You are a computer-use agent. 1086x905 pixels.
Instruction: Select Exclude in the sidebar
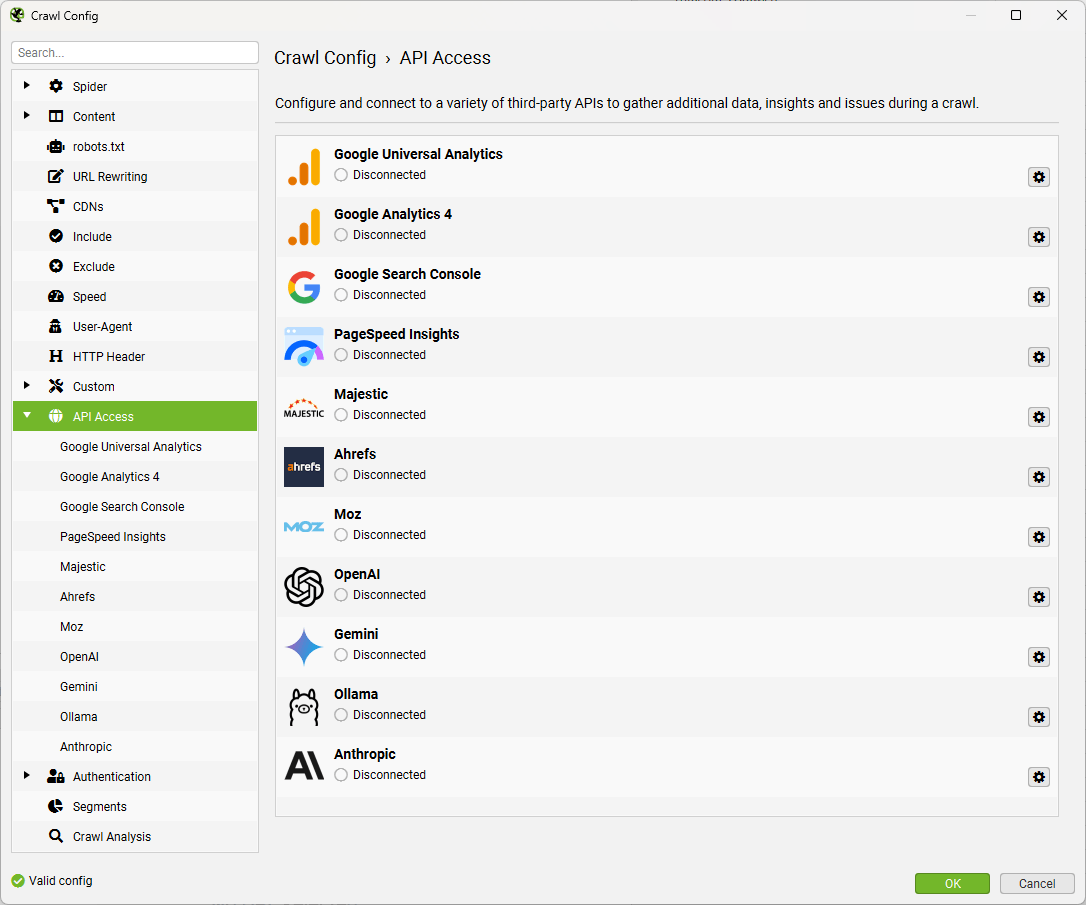[x=135, y=267]
